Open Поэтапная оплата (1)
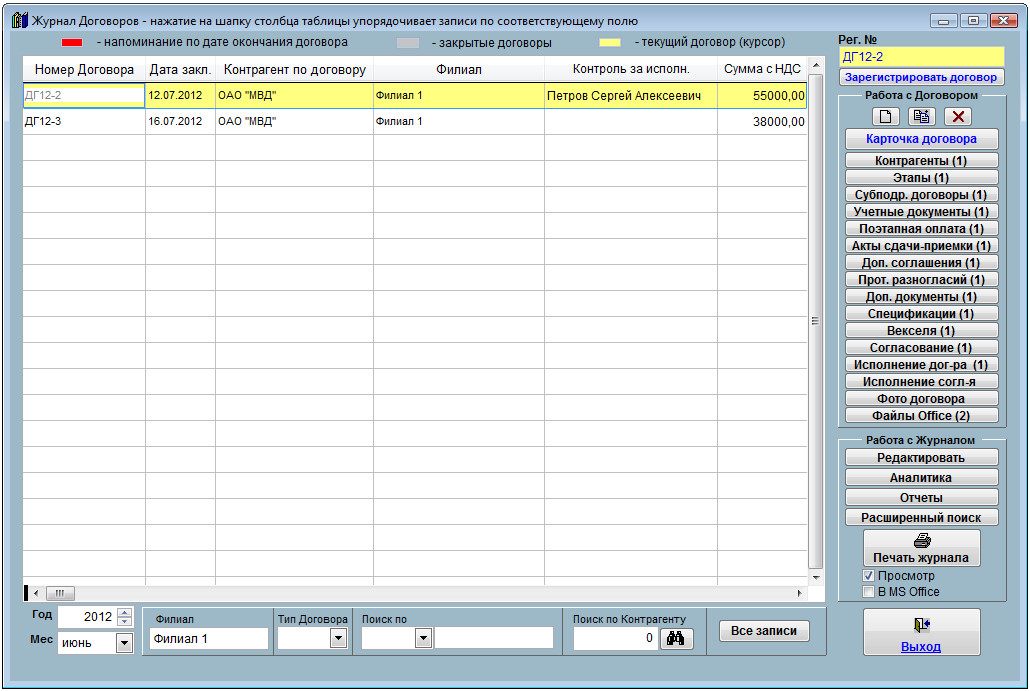Viewport: 1030px width, 691px height. pos(921,229)
